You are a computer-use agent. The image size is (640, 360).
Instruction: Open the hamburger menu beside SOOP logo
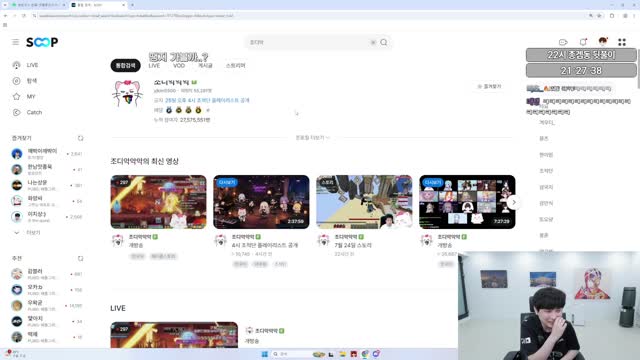point(16,42)
